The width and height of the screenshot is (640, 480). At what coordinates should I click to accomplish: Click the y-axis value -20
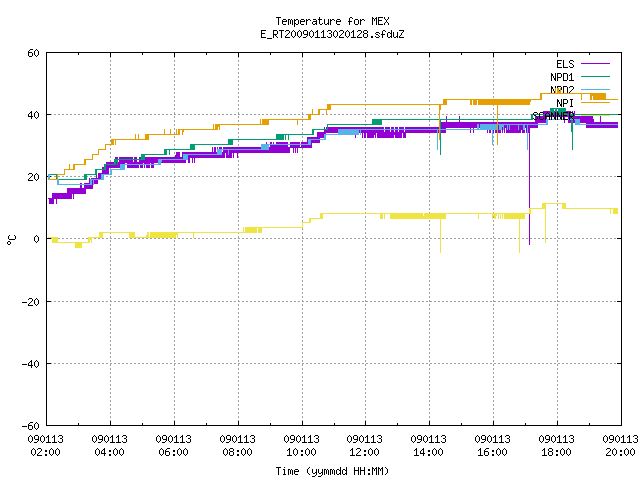point(31,302)
